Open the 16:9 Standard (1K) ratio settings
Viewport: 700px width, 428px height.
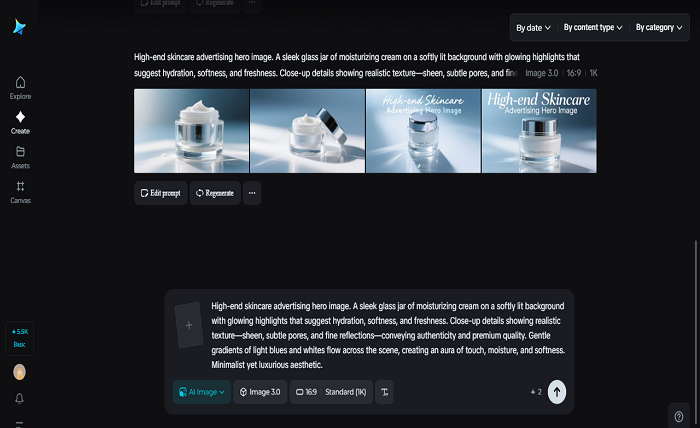coord(331,392)
